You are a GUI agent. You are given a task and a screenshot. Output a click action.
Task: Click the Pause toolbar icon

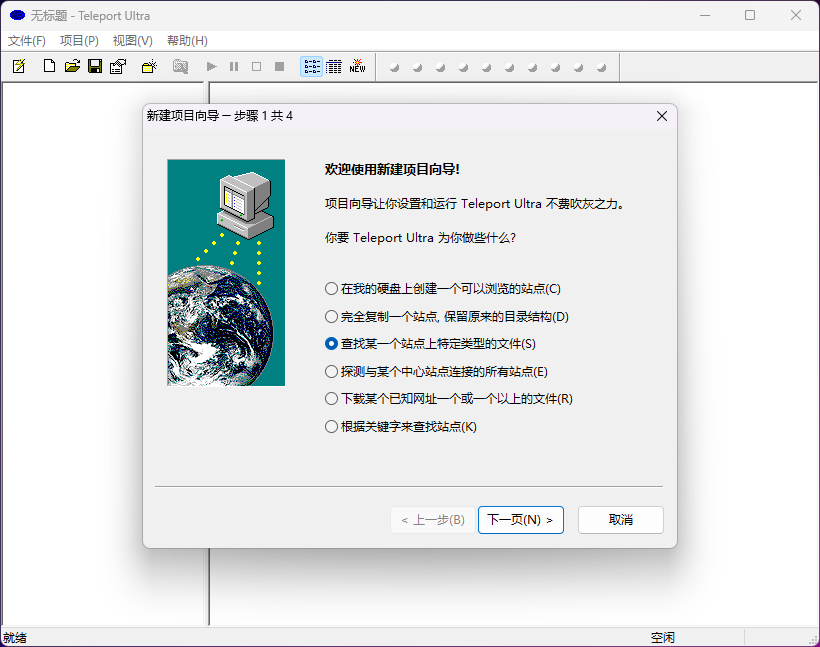[x=234, y=67]
